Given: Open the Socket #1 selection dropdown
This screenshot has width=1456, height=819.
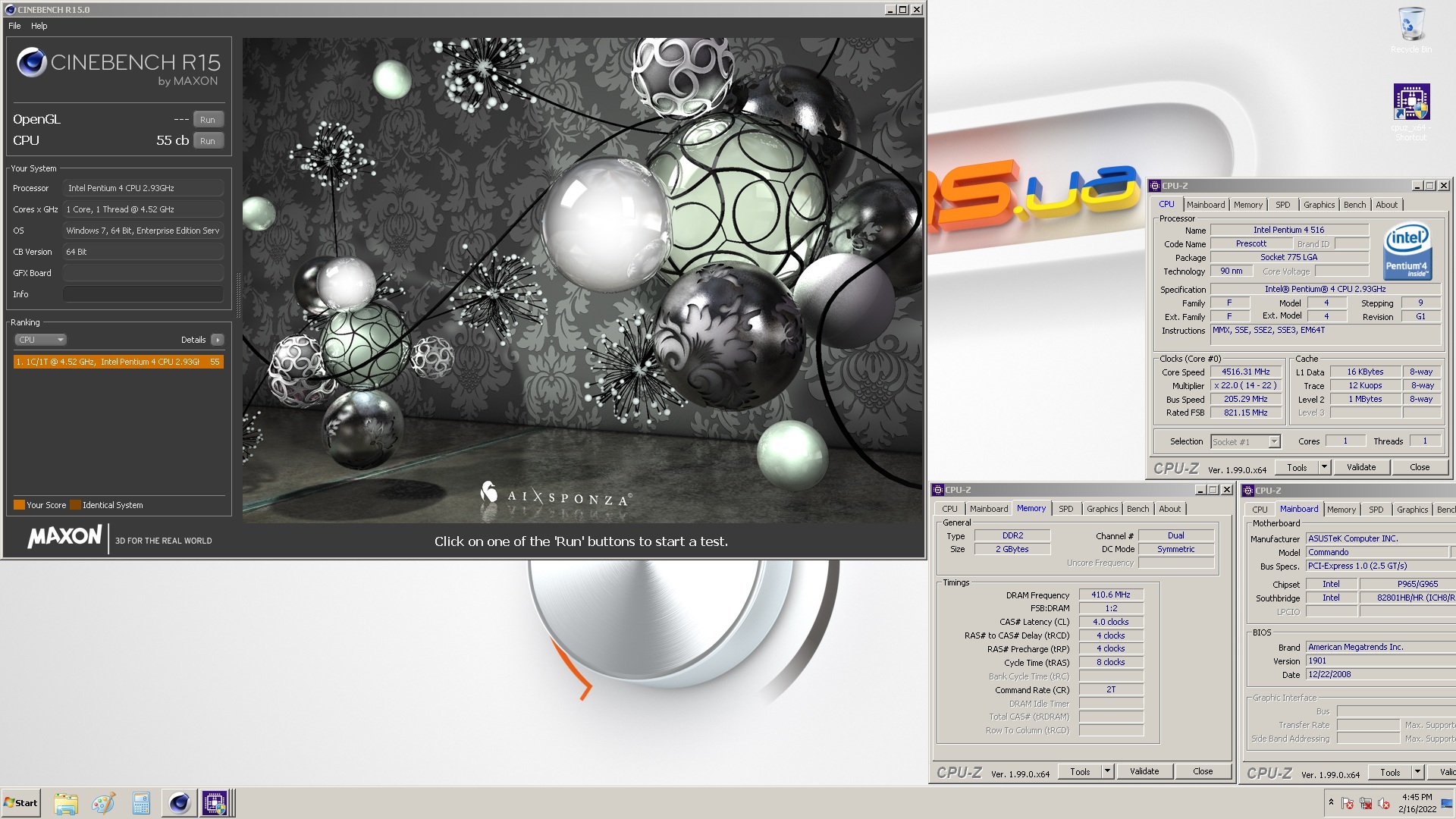Looking at the screenshot, I should tap(1245, 441).
